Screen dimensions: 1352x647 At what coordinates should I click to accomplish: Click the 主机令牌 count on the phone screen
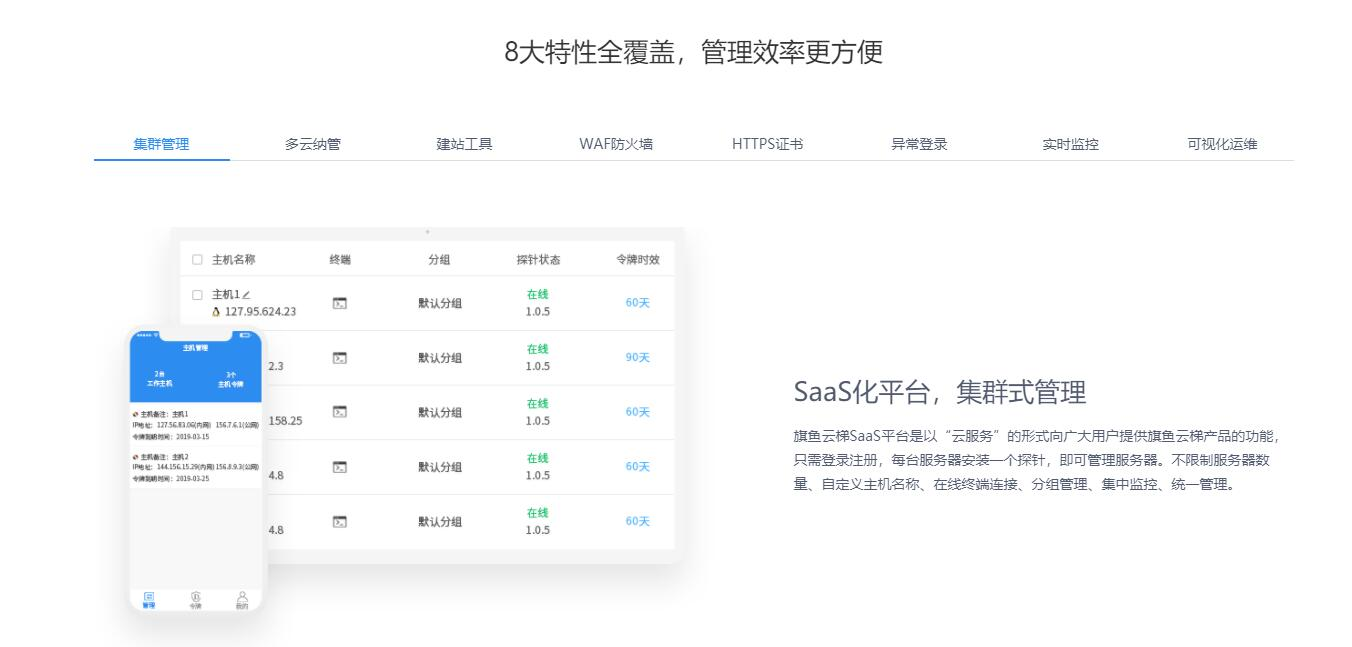pyautogui.click(x=231, y=378)
